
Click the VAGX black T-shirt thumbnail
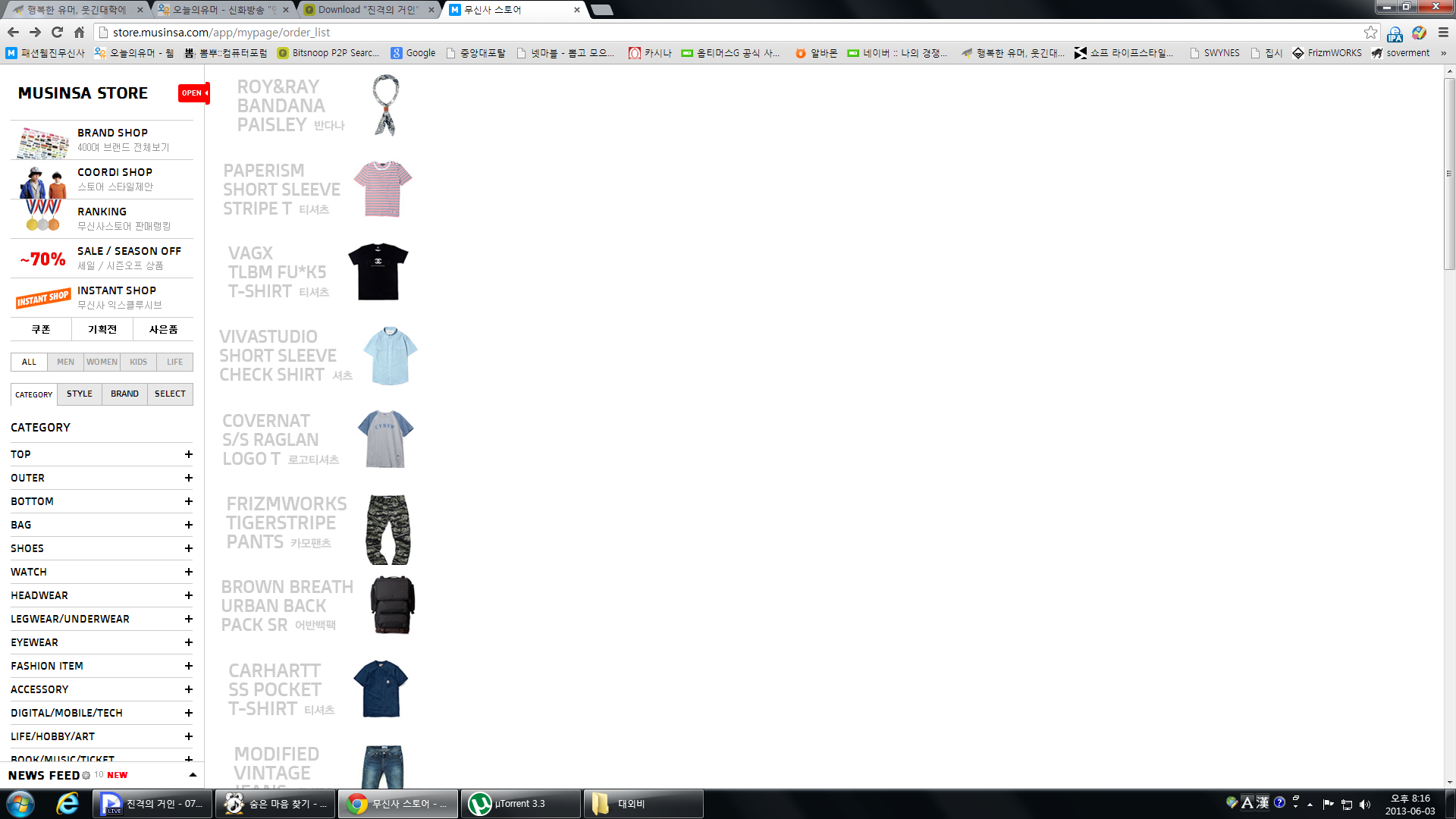point(378,271)
